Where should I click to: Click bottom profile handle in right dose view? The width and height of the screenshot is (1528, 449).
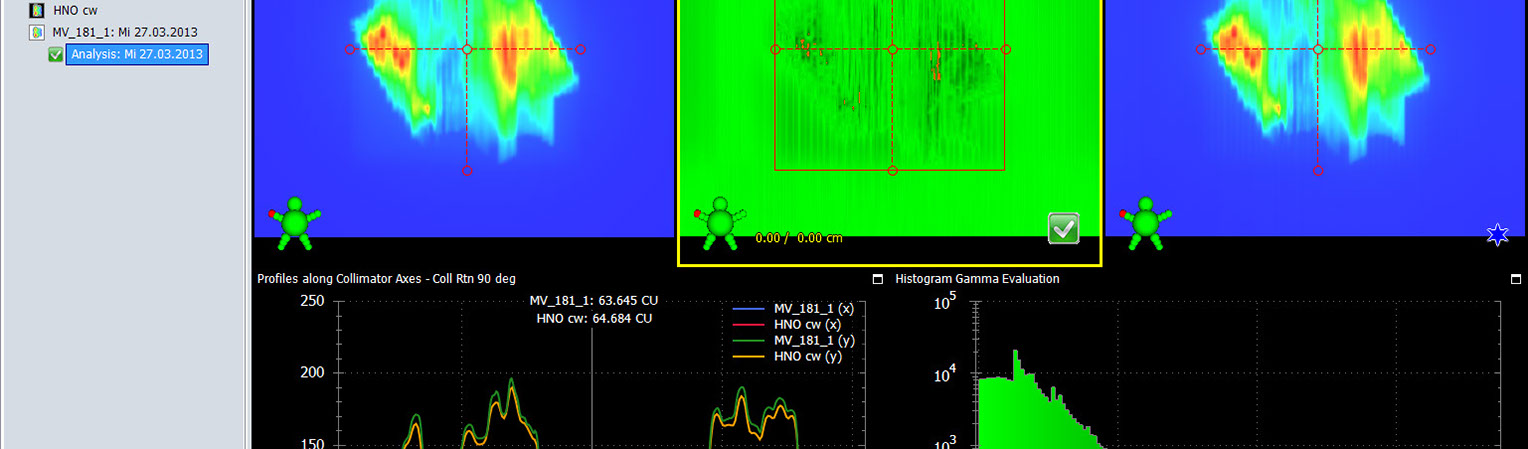pyautogui.click(x=1318, y=171)
